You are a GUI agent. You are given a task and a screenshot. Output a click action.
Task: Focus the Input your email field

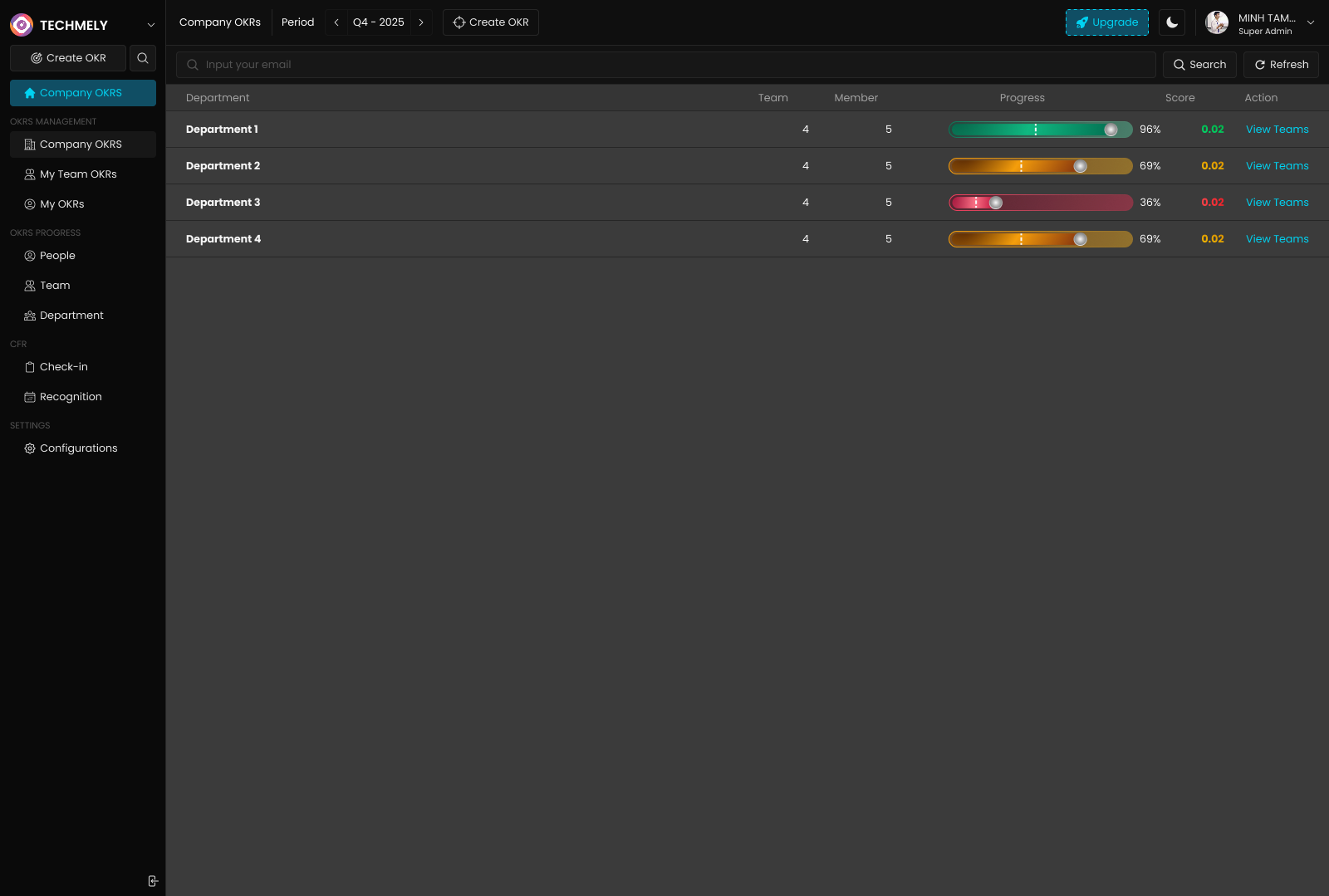[x=666, y=65]
